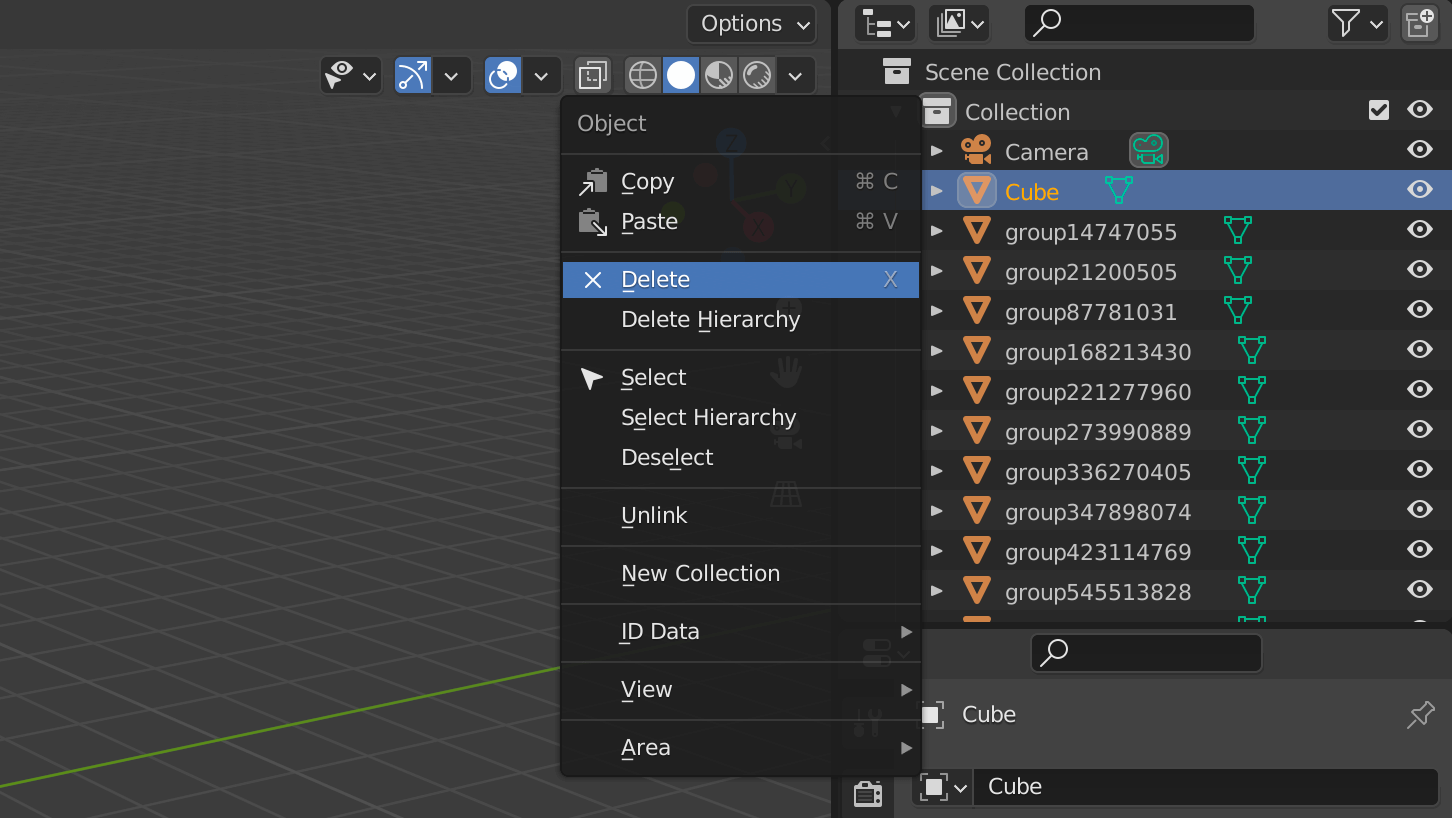Select wireframe viewport shading mode
This screenshot has height=818, width=1452.
tap(643, 75)
